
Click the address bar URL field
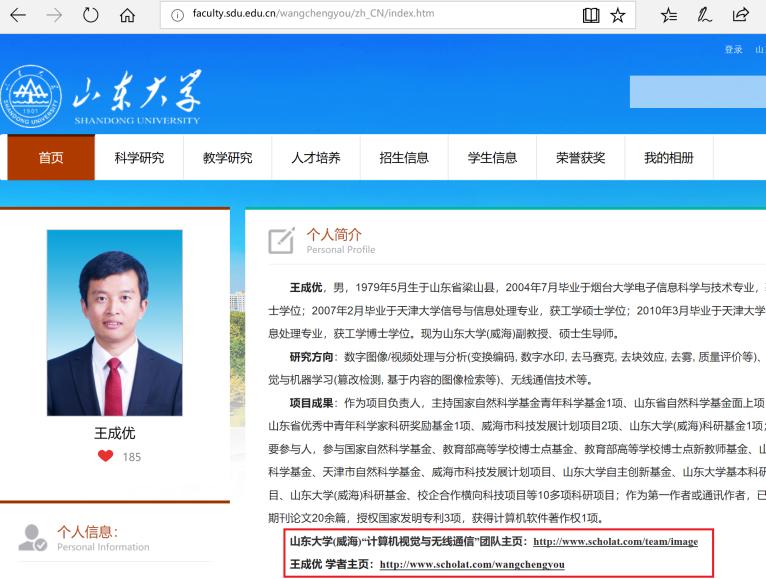click(x=370, y=15)
